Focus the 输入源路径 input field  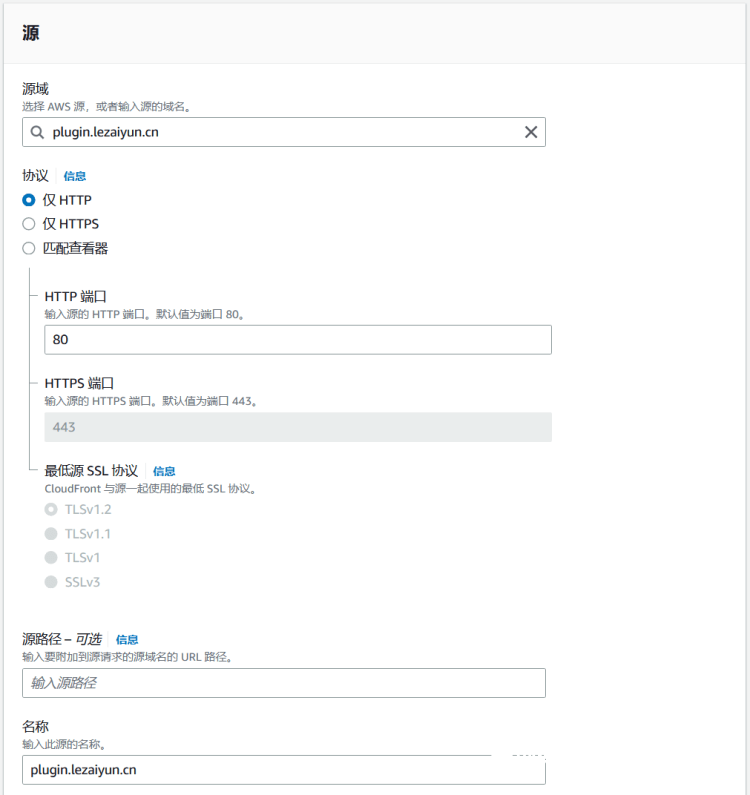click(284, 683)
